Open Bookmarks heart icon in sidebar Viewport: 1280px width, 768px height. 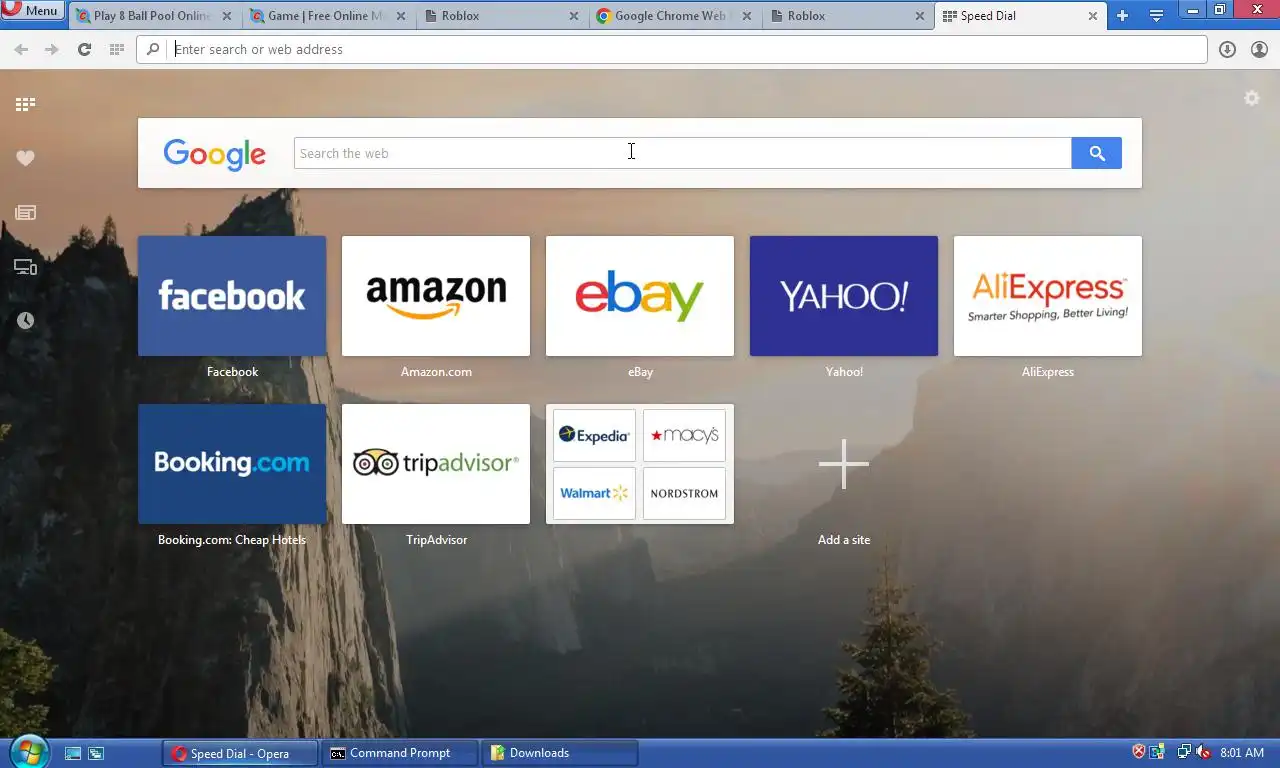coord(25,158)
